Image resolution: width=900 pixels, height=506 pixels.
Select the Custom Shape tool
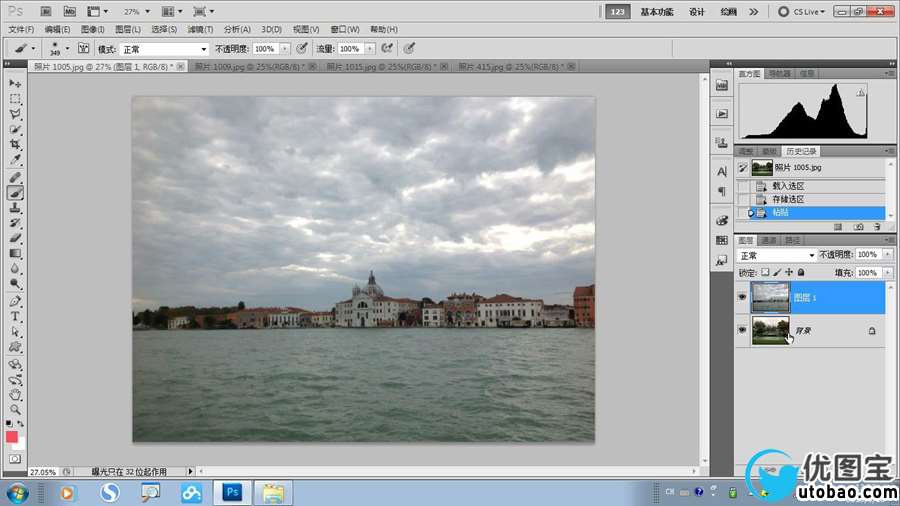pos(15,347)
